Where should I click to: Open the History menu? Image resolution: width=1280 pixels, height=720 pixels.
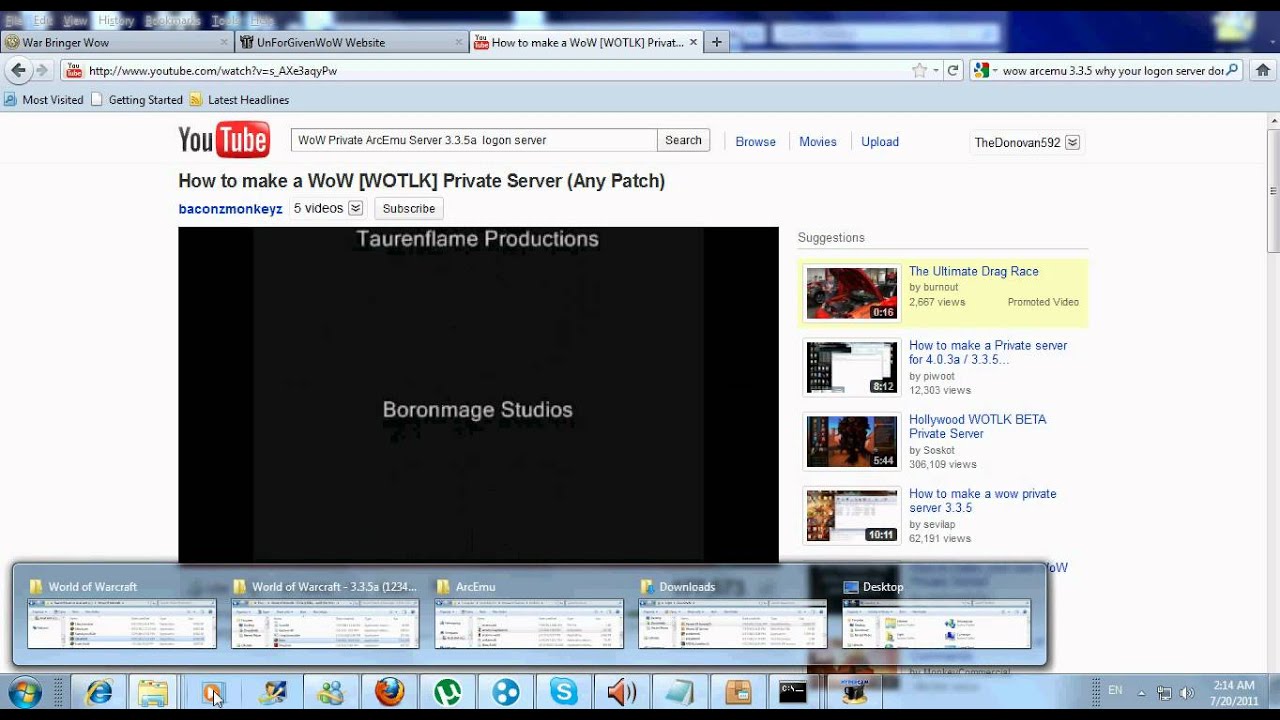pos(116,20)
